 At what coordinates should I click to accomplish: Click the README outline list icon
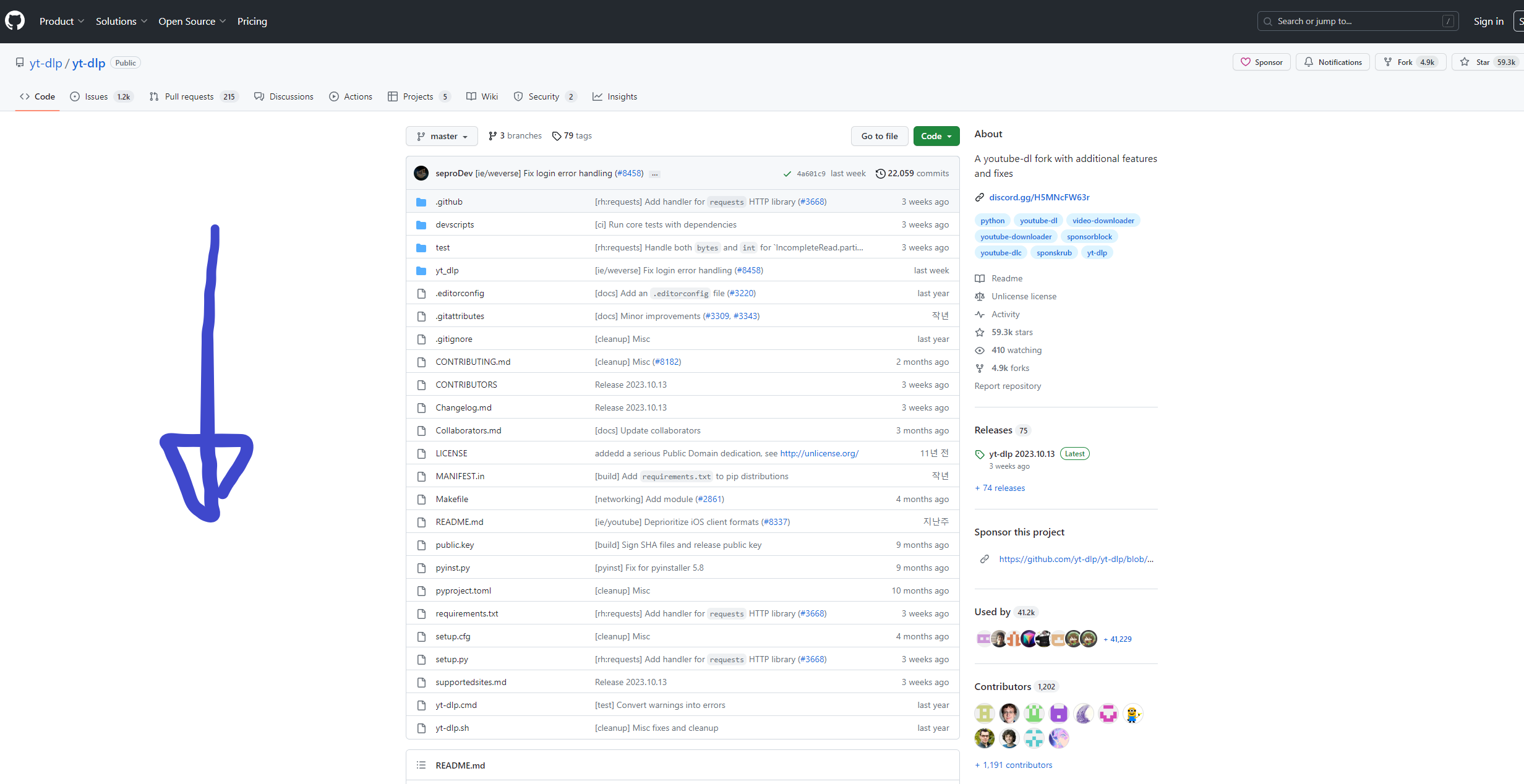click(x=421, y=765)
